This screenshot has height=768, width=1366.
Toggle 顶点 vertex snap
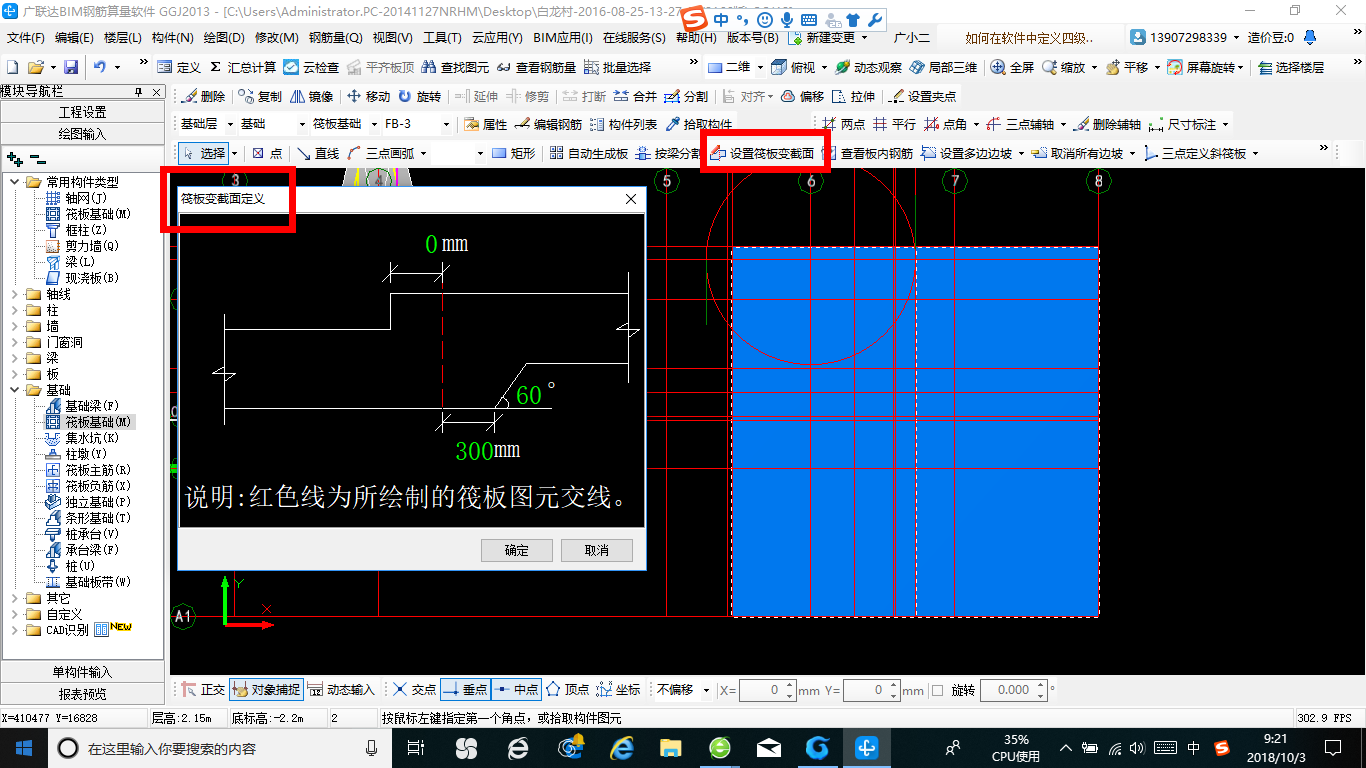[567, 690]
